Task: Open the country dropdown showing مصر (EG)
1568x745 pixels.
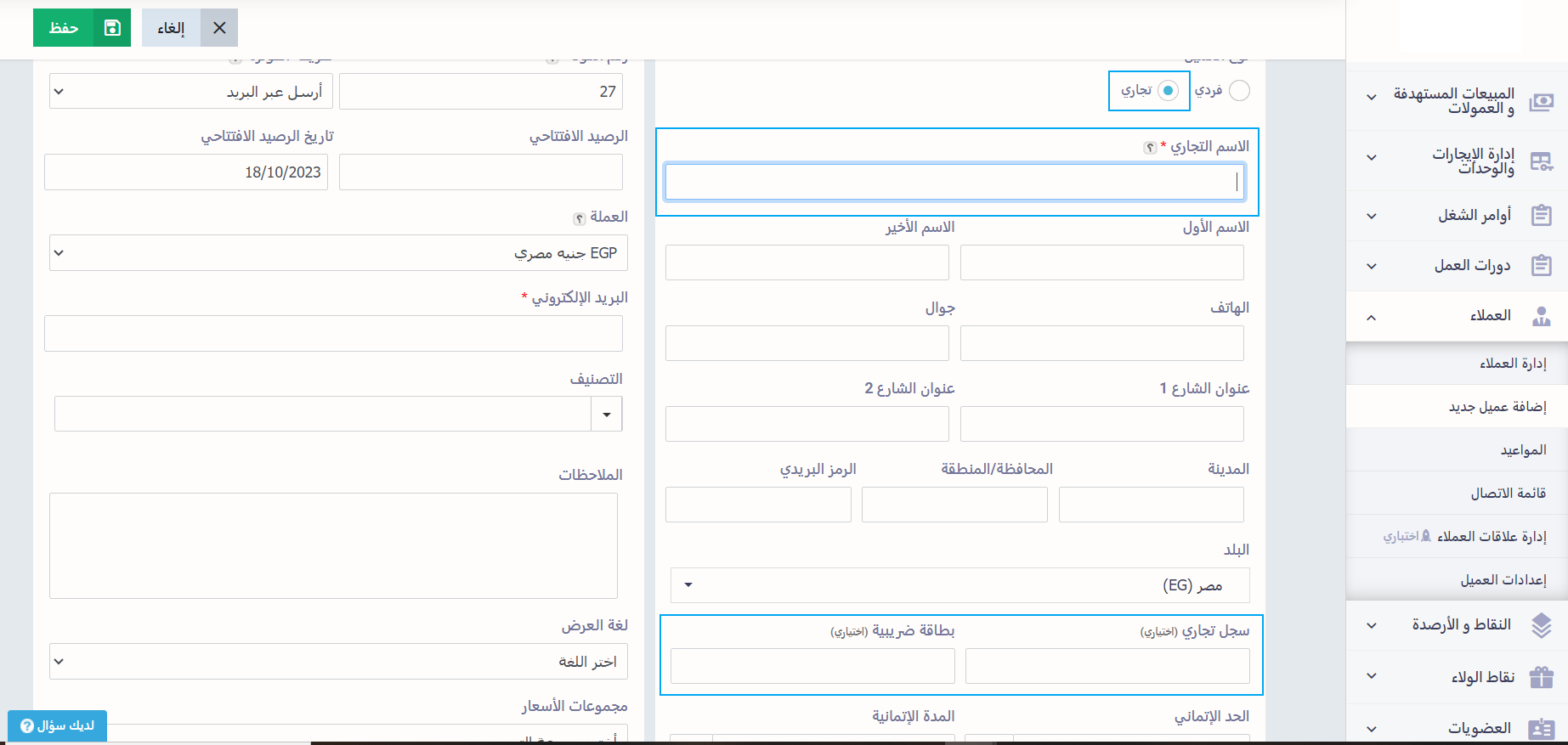Action: click(959, 585)
